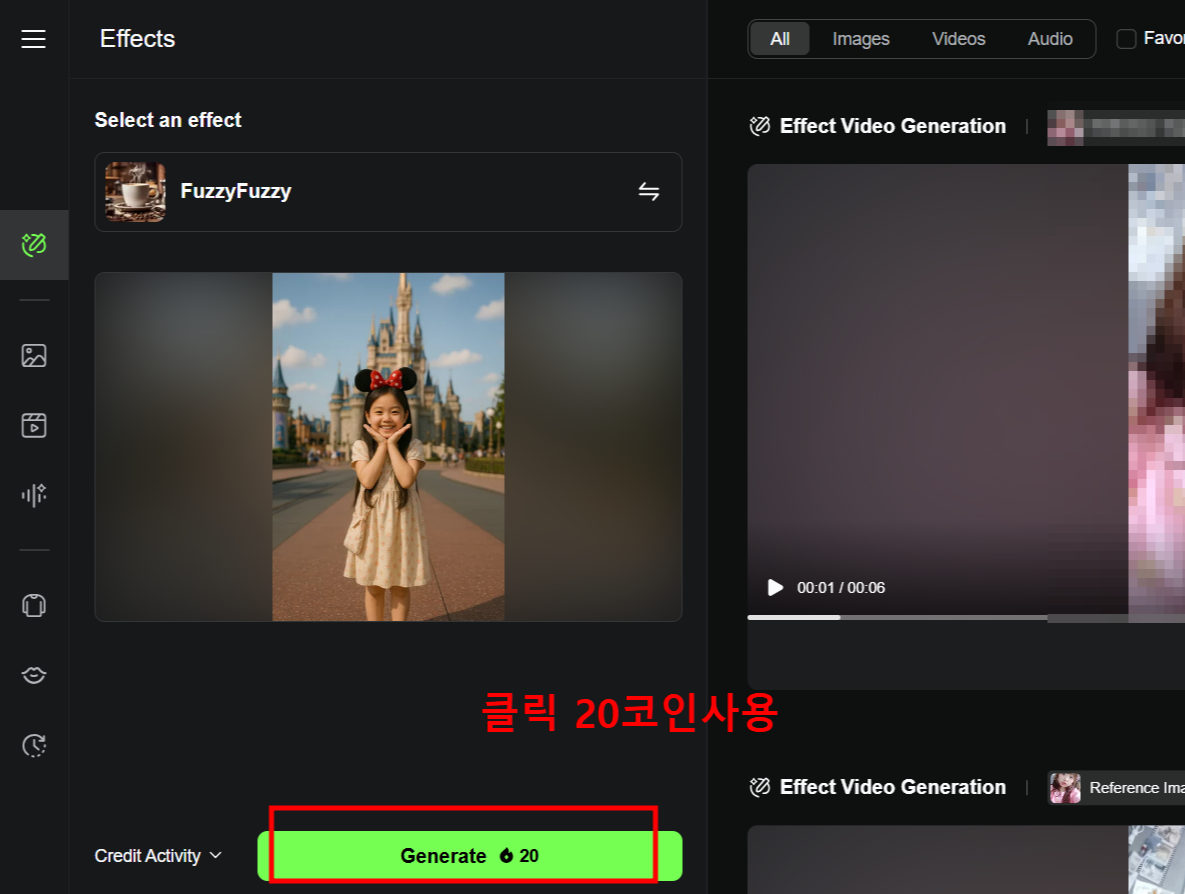
Task: Switch to the All tab
Action: [x=780, y=39]
